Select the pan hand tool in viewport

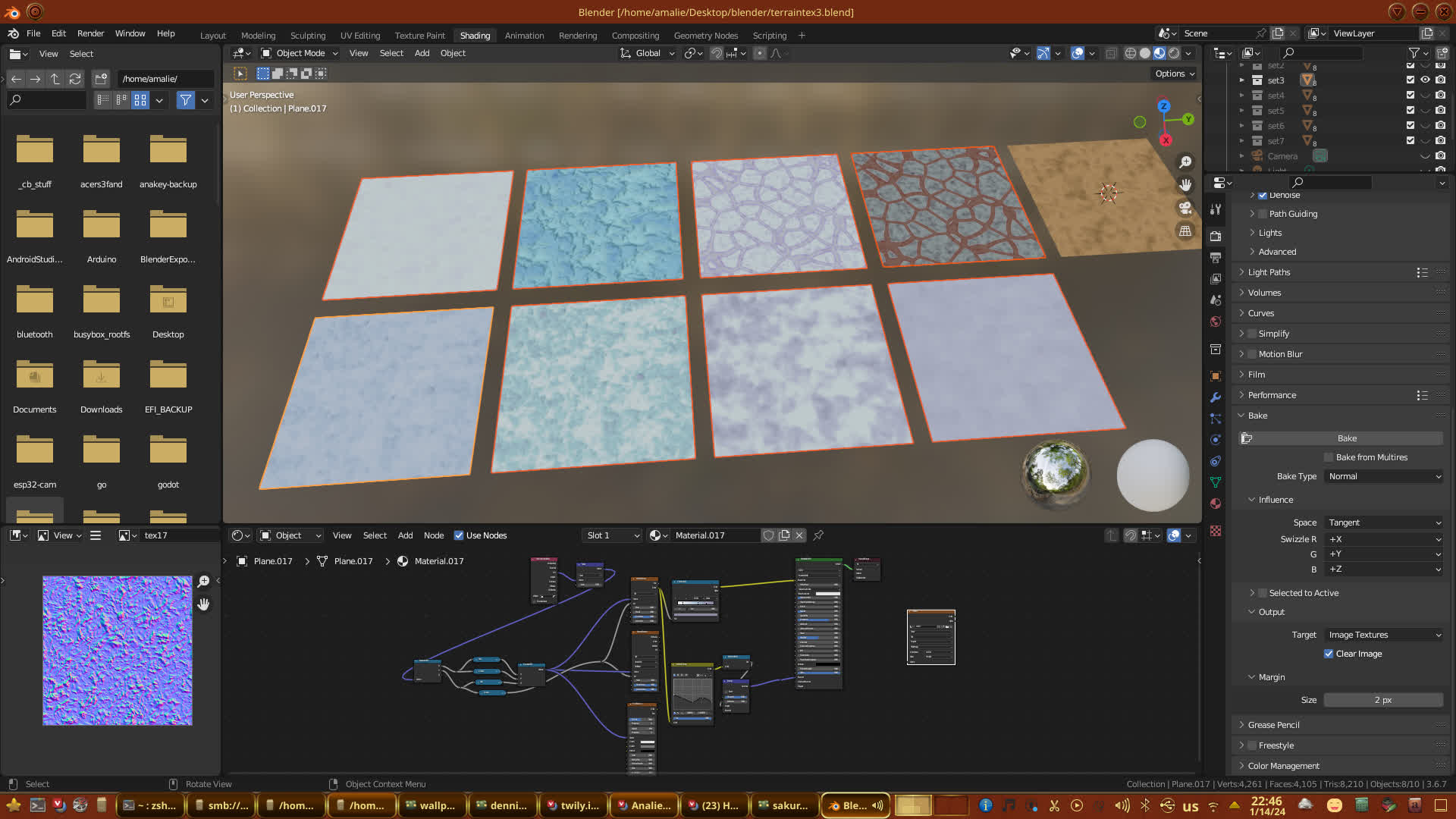click(1185, 185)
